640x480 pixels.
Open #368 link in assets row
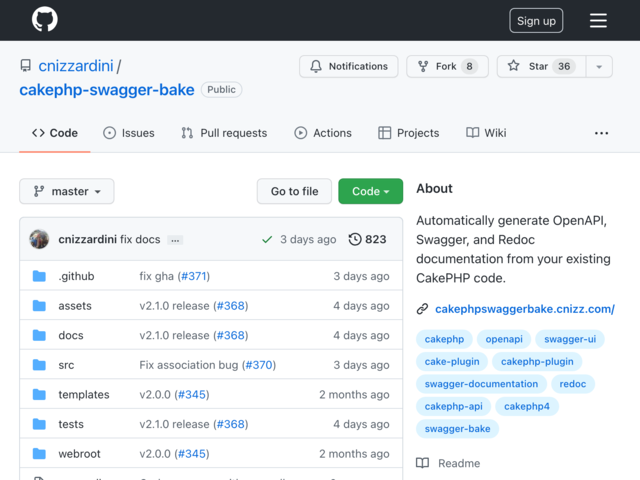pos(231,306)
